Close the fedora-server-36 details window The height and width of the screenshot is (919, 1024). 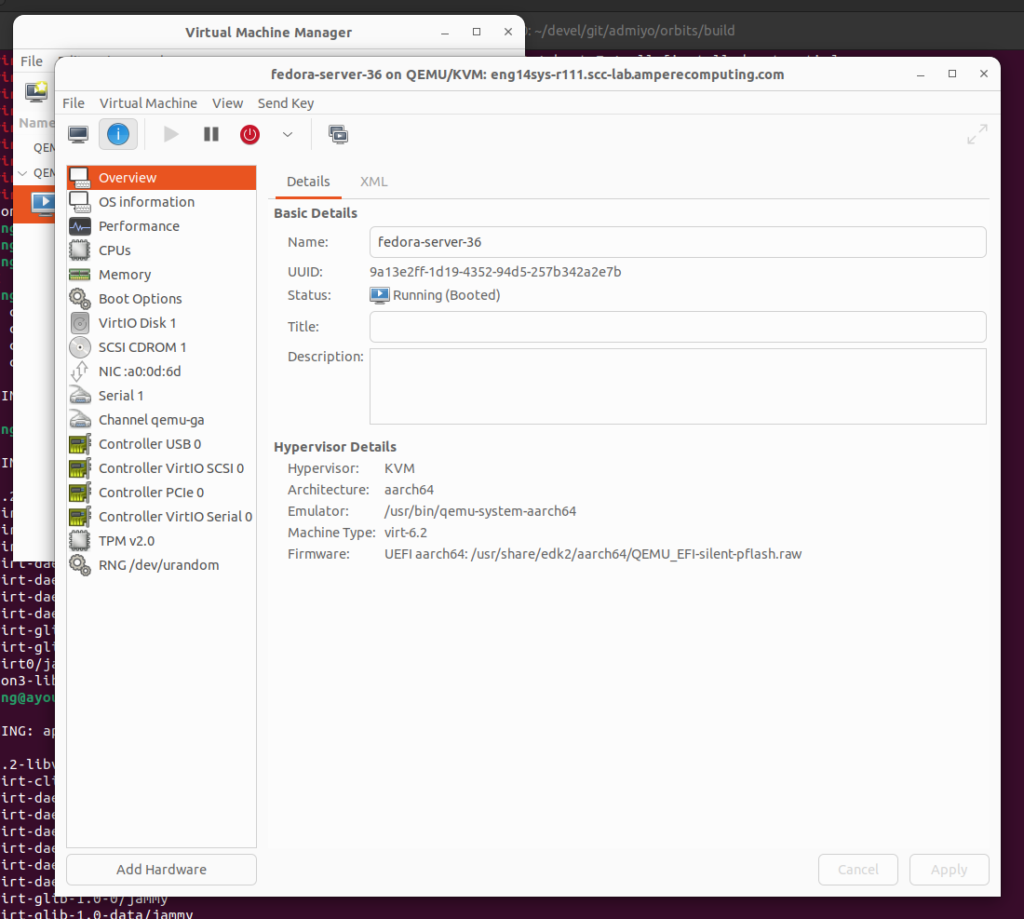tap(984, 74)
